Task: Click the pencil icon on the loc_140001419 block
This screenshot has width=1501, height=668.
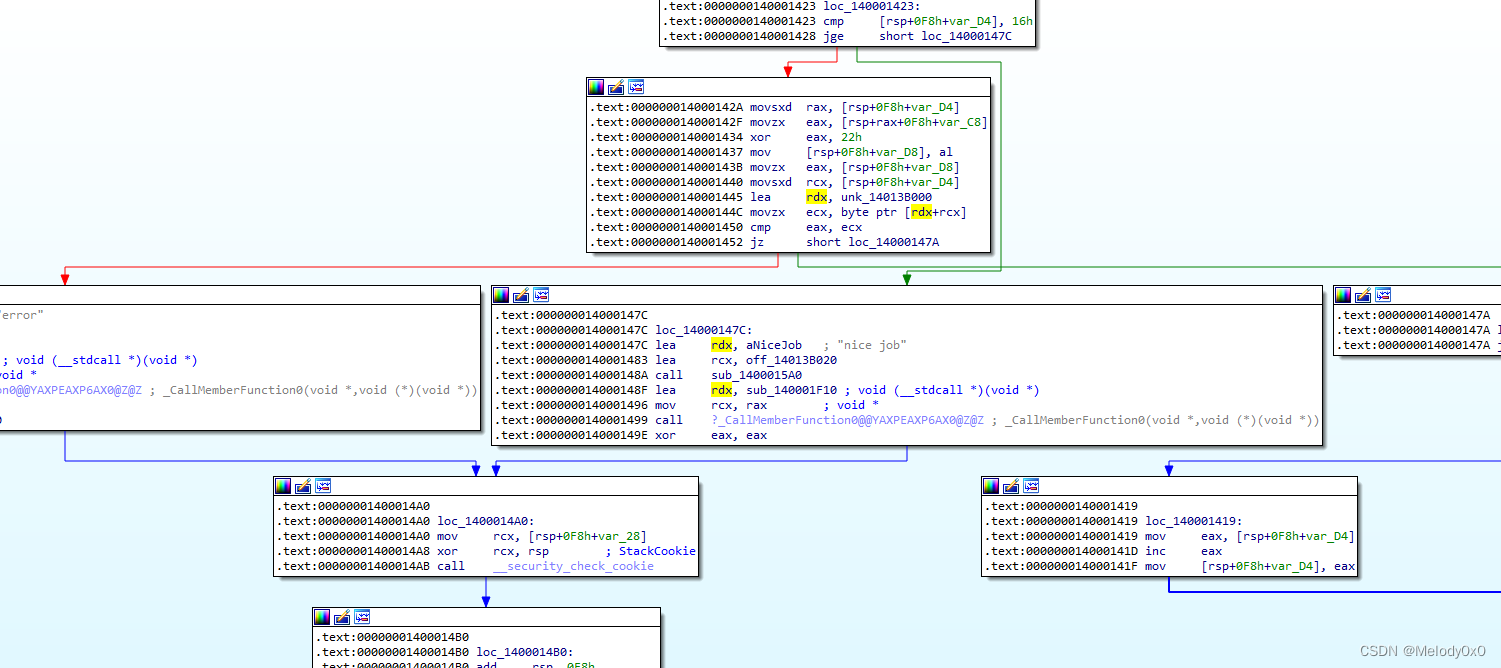Action: click(x=1011, y=486)
